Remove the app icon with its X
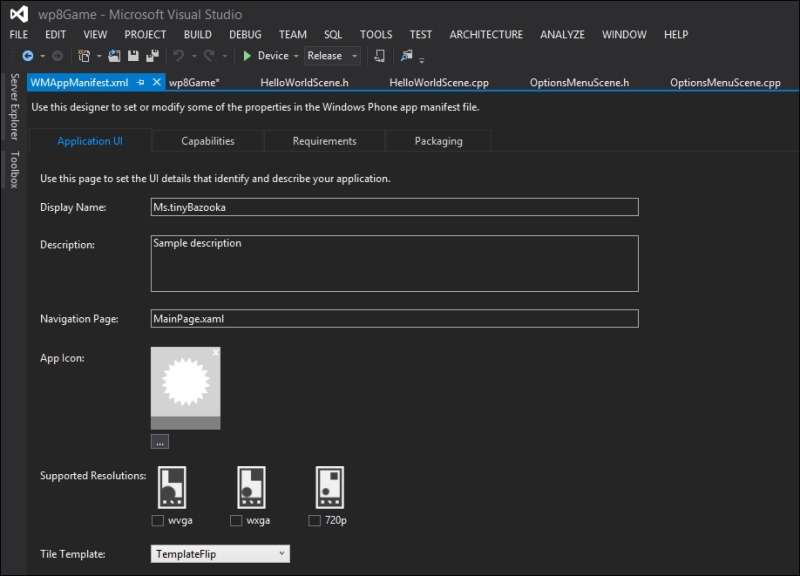 point(216,352)
